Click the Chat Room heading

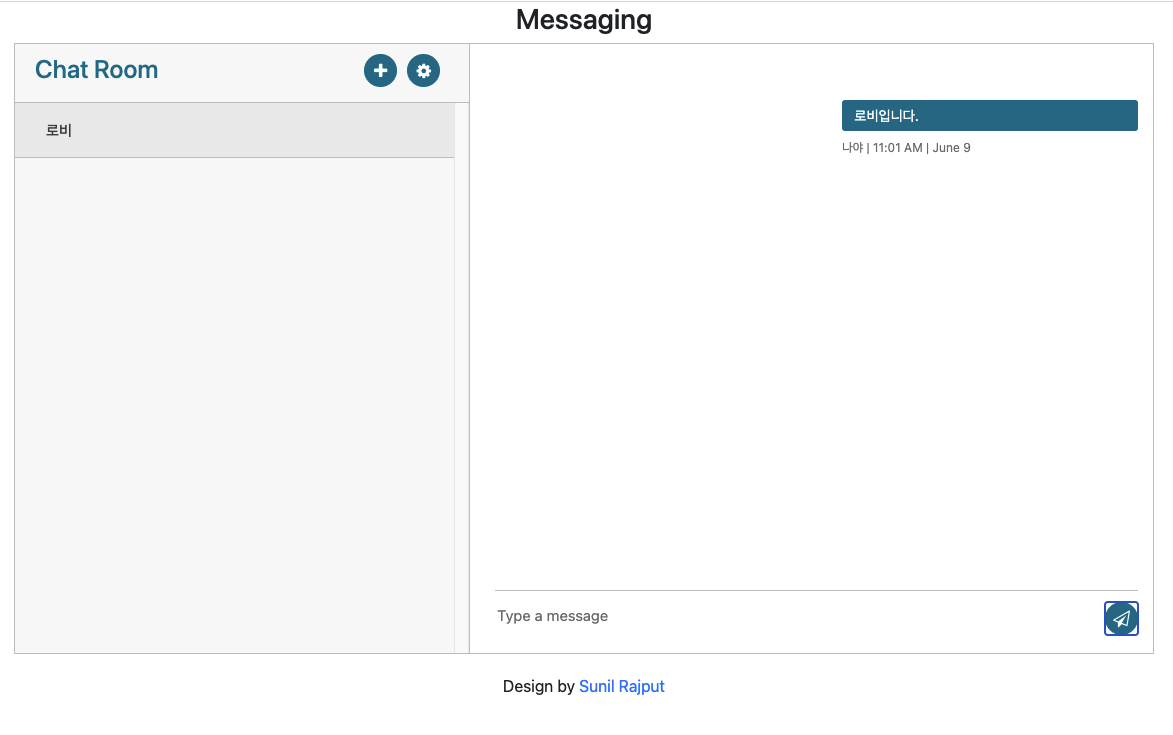(x=97, y=70)
